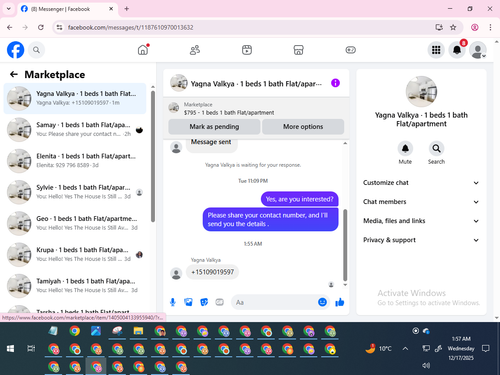Click the 'Yes, are you interested?' message
The height and width of the screenshot is (375, 500).
coord(299,199)
